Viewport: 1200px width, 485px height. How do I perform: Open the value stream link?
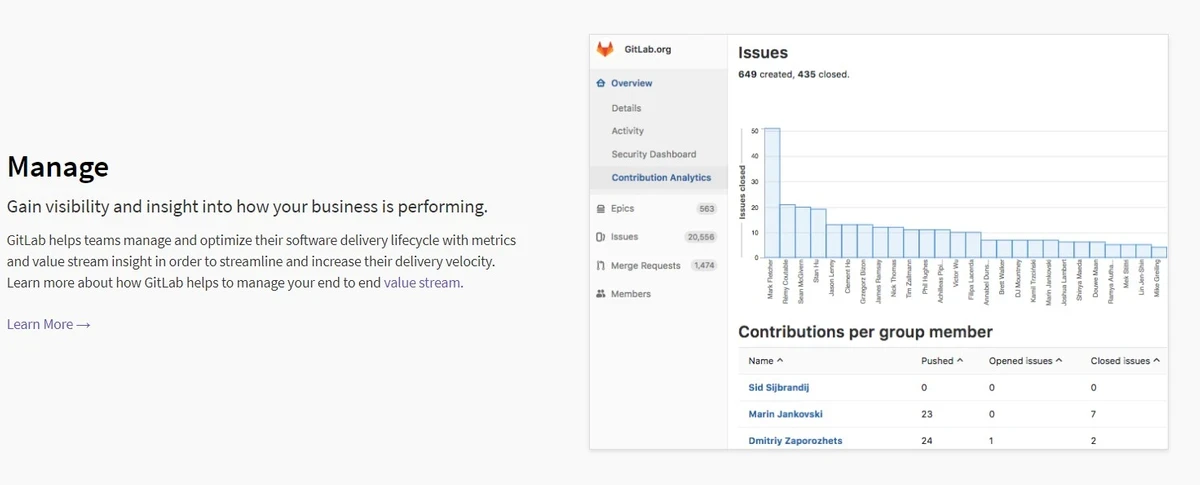(x=422, y=282)
